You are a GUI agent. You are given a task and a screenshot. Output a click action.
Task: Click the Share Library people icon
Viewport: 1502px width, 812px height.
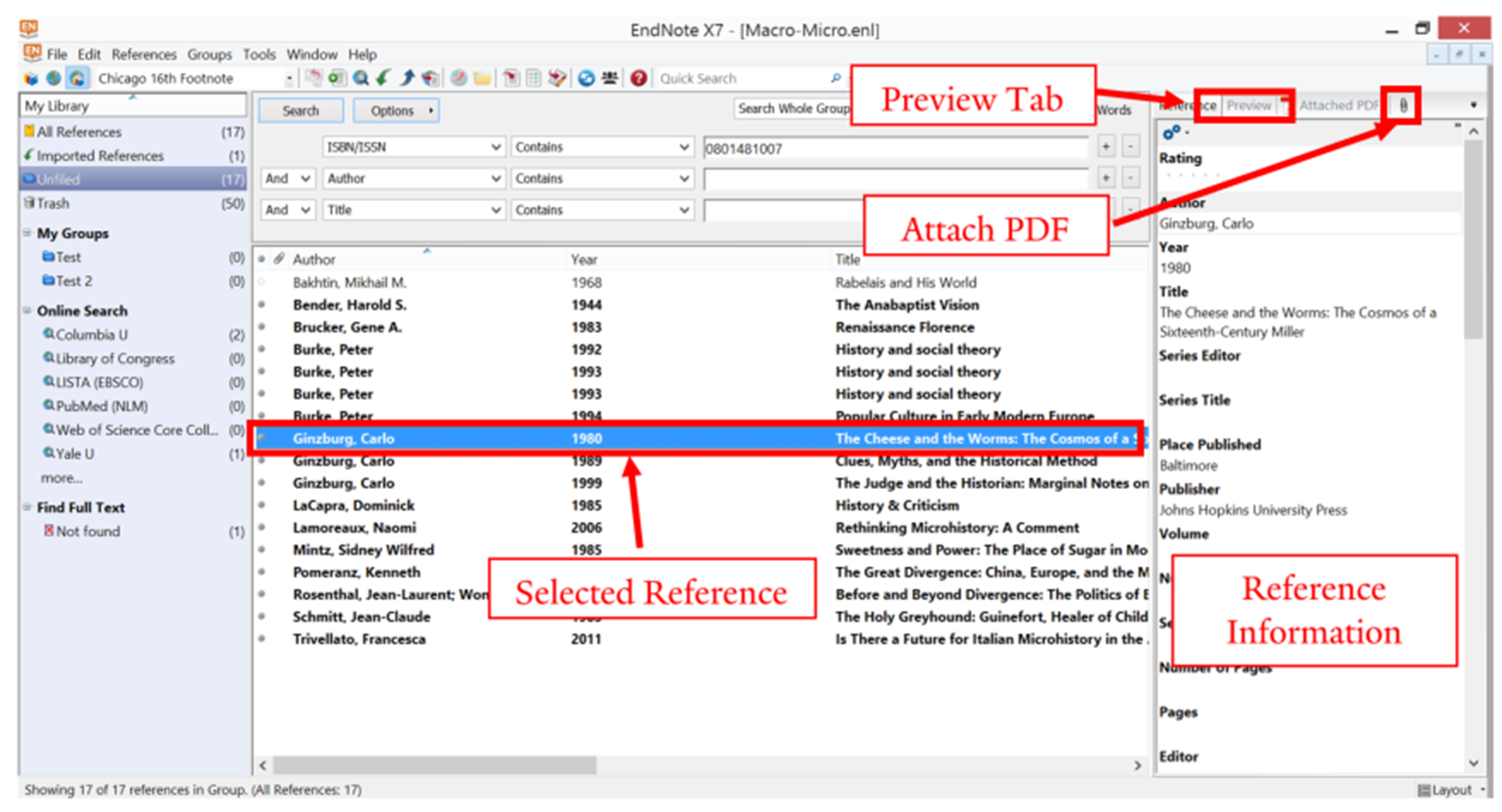click(x=610, y=78)
